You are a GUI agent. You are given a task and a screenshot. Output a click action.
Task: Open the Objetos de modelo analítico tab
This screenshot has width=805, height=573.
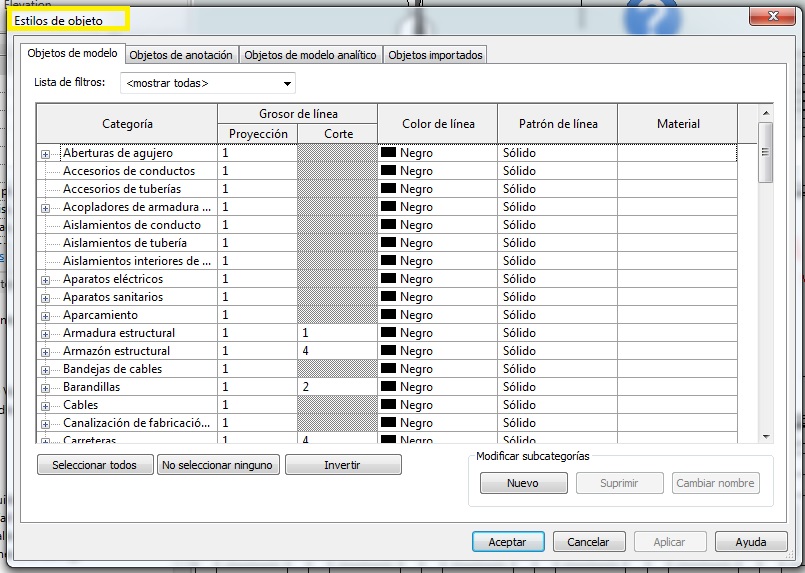(x=311, y=55)
